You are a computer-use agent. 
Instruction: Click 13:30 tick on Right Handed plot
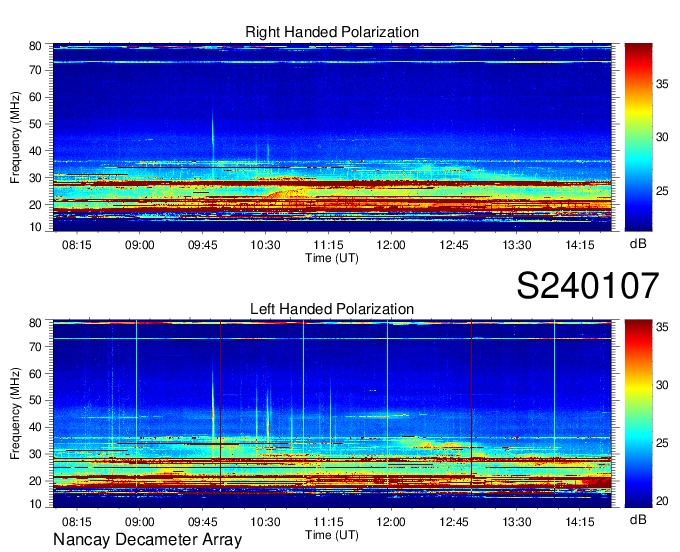[517, 245]
